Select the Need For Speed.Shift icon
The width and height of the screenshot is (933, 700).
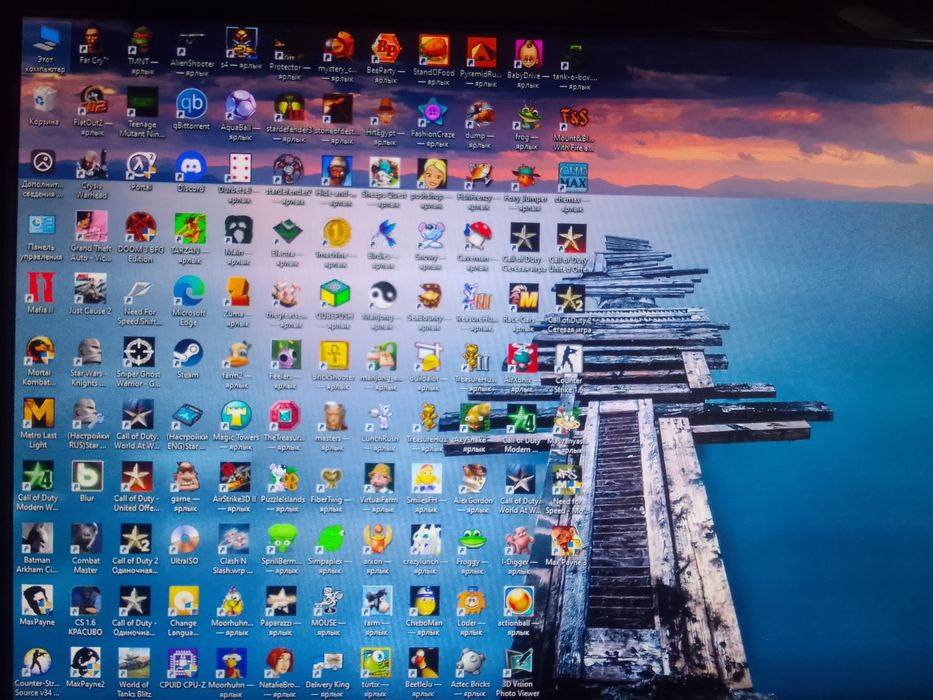(139, 291)
